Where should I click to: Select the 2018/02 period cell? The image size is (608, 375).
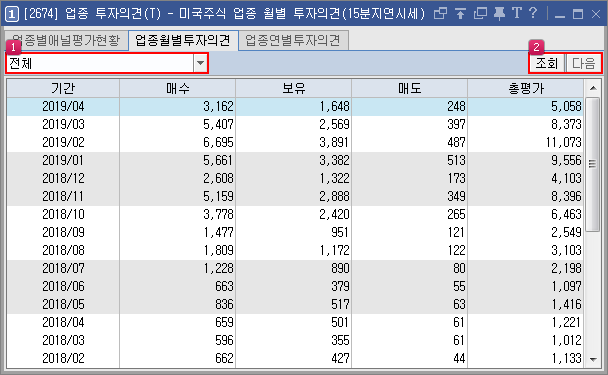pyautogui.click(x=63, y=359)
